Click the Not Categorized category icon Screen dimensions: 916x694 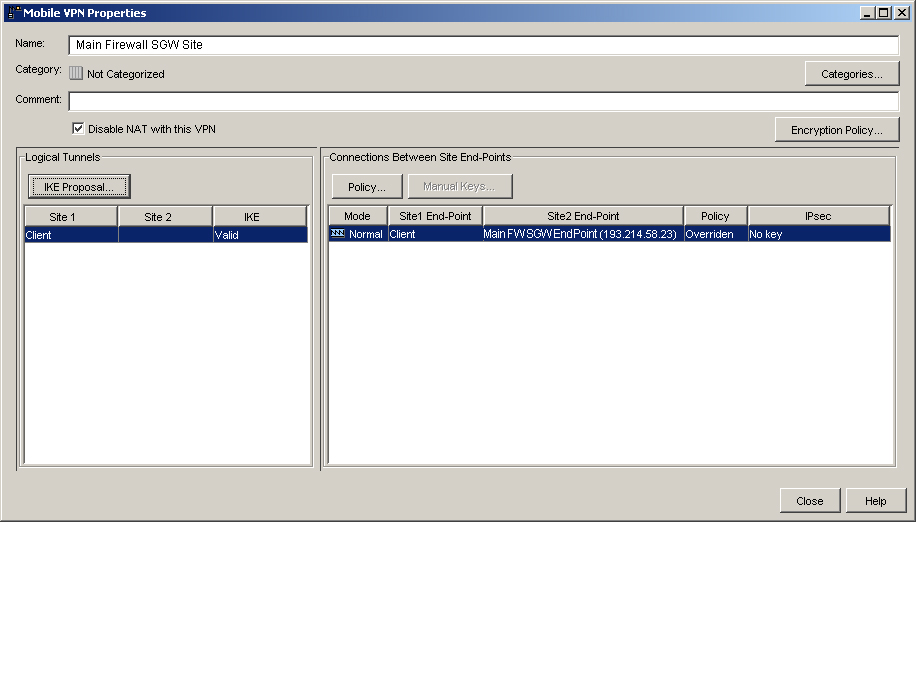(x=76, y=73)
